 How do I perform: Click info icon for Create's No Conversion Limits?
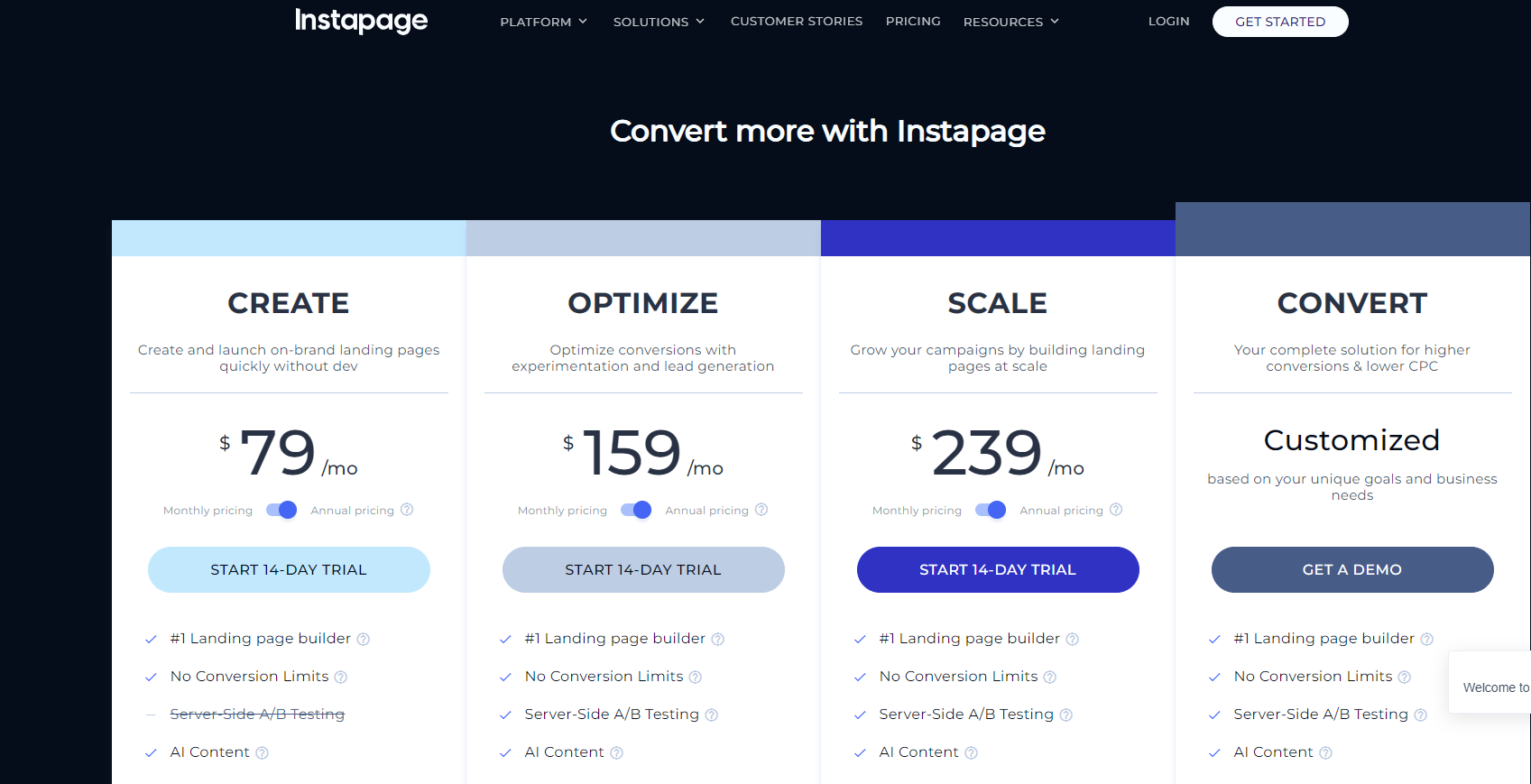pos(341,678)
